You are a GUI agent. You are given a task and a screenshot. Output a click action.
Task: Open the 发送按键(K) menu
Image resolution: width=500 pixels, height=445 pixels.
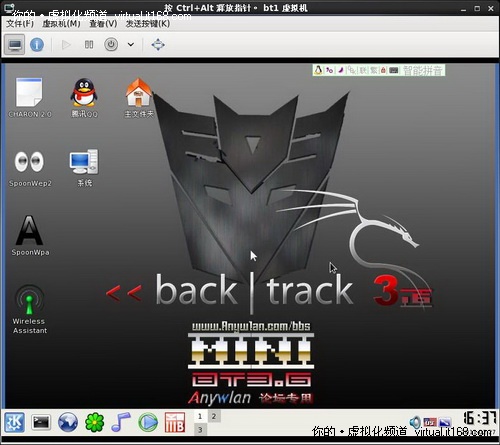pyautogui.click(x=148, y=24)
